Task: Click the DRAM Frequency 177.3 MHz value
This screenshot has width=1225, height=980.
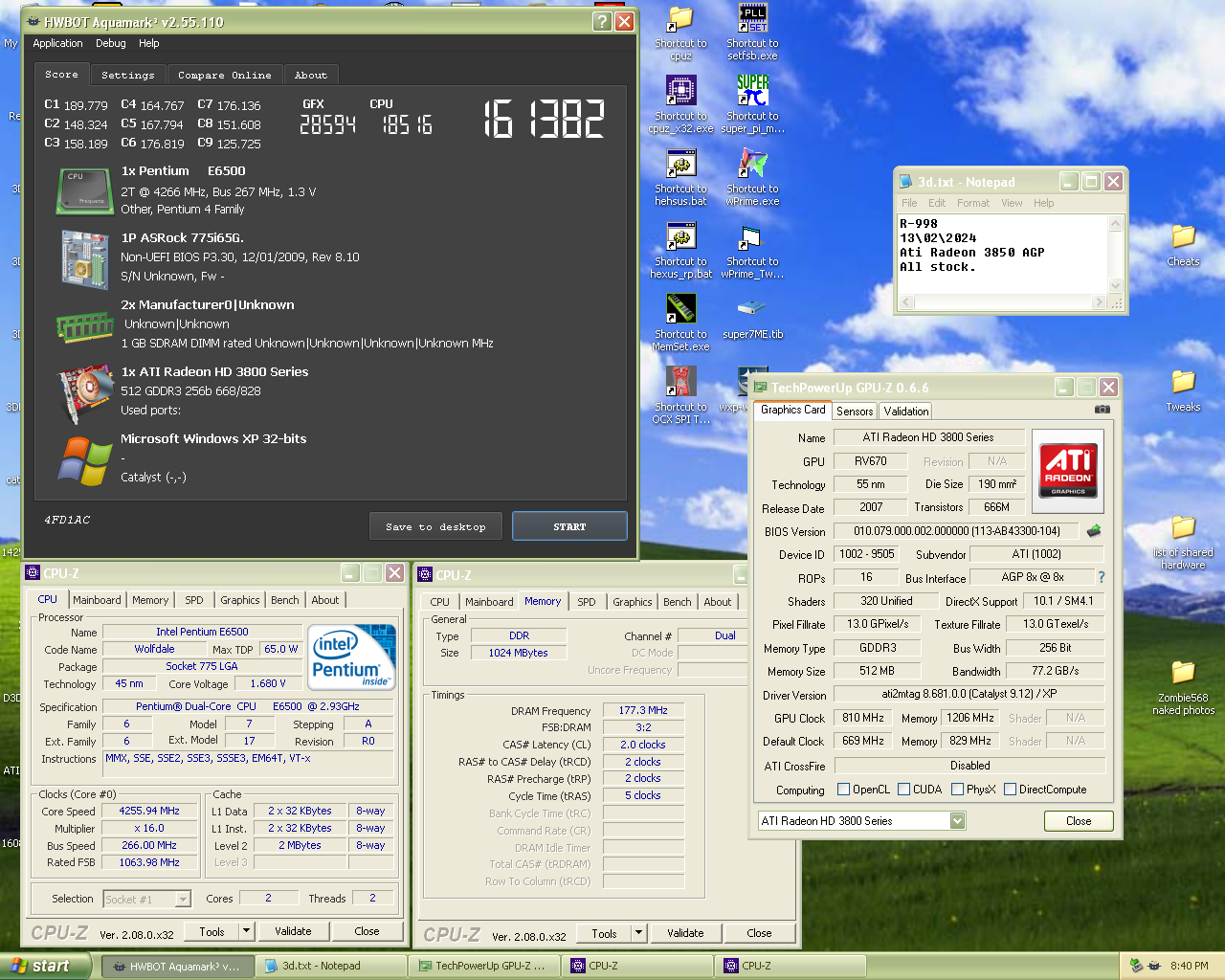Action: pyautogui.click(x=642, y=710)
